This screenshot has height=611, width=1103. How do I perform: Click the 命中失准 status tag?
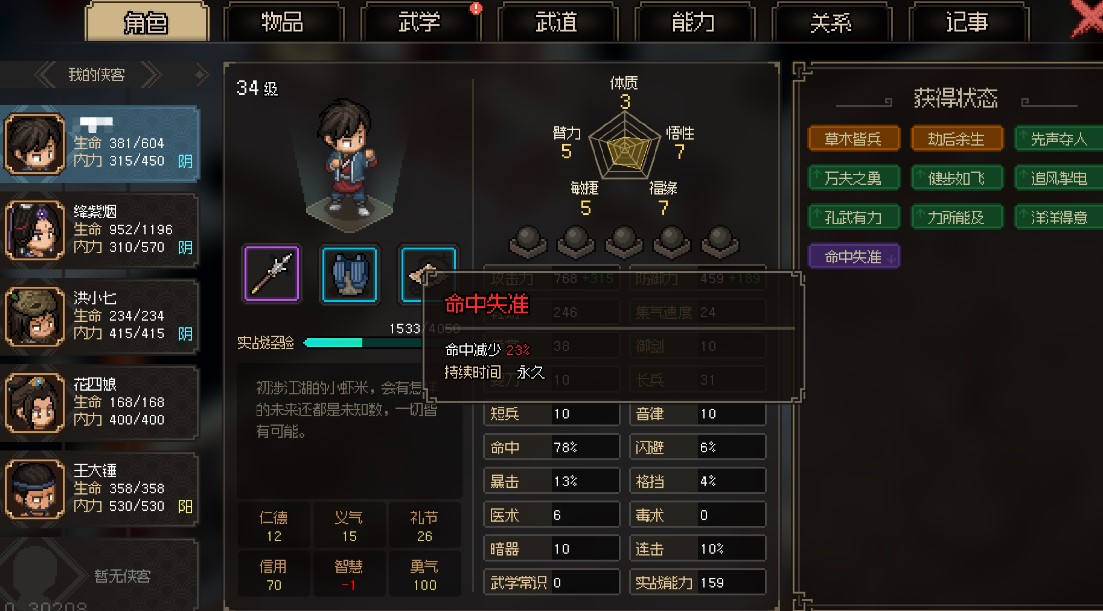click(x=853, y=257)
